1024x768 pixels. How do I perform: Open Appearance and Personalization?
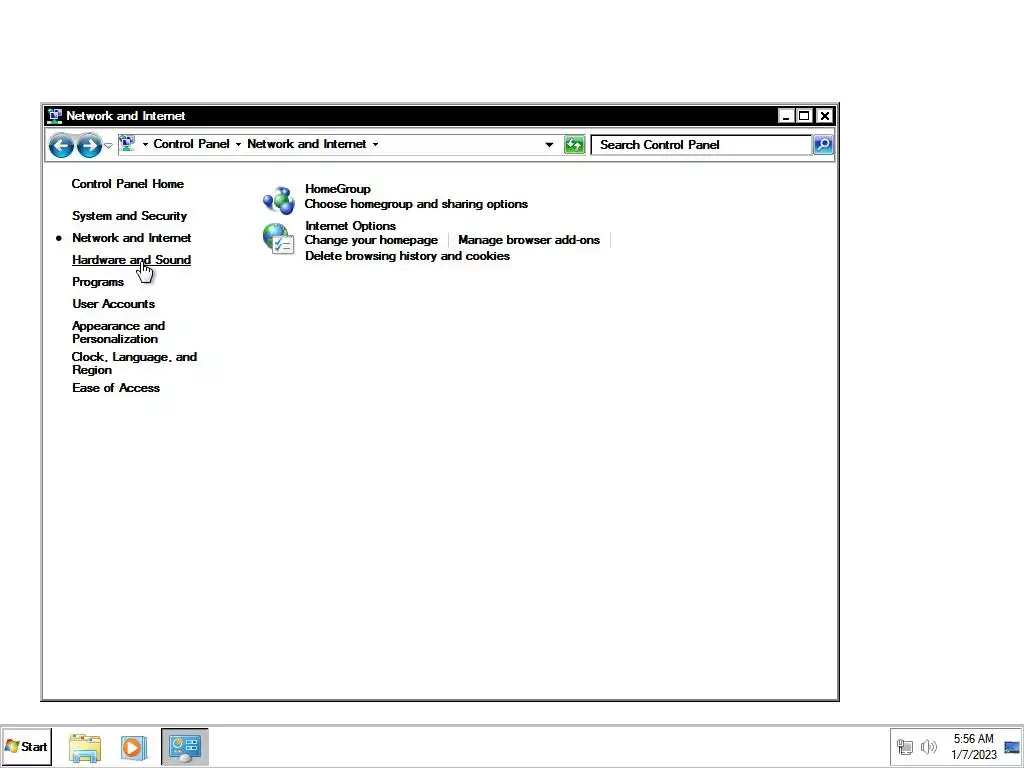tap(118, 332)
